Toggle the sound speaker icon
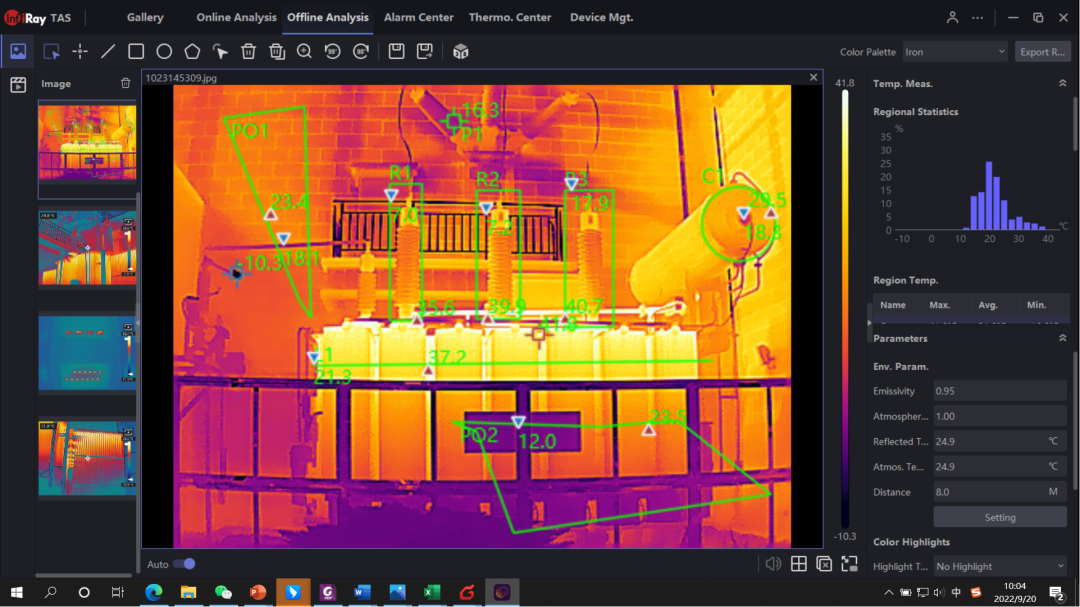Image resolution: width=1080 pixels, height=607 pixels. pos(773,564)
